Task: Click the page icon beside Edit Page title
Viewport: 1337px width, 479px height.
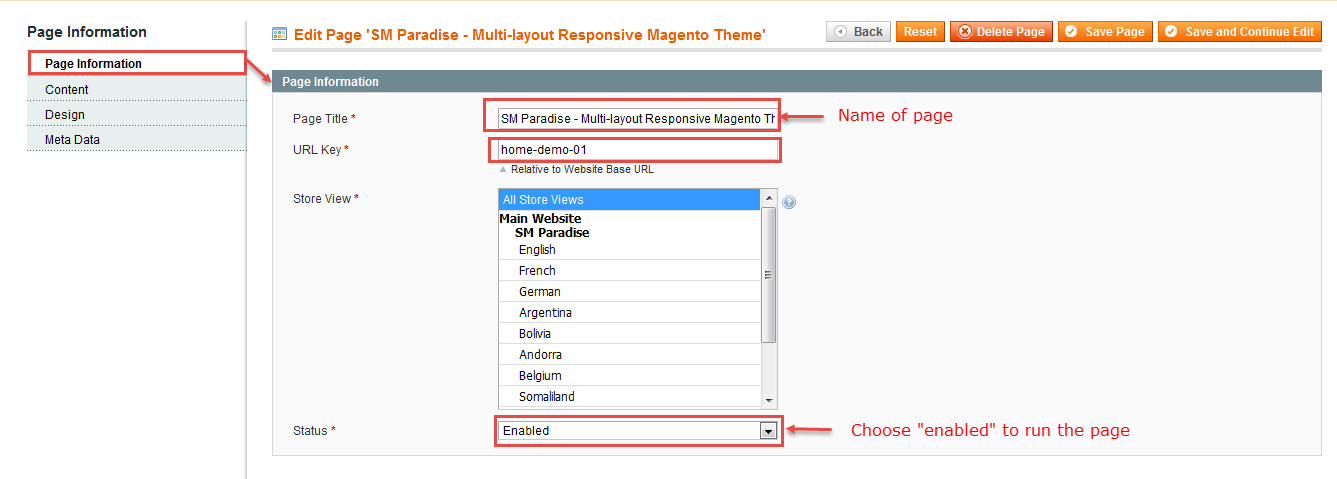Action: 280,33
